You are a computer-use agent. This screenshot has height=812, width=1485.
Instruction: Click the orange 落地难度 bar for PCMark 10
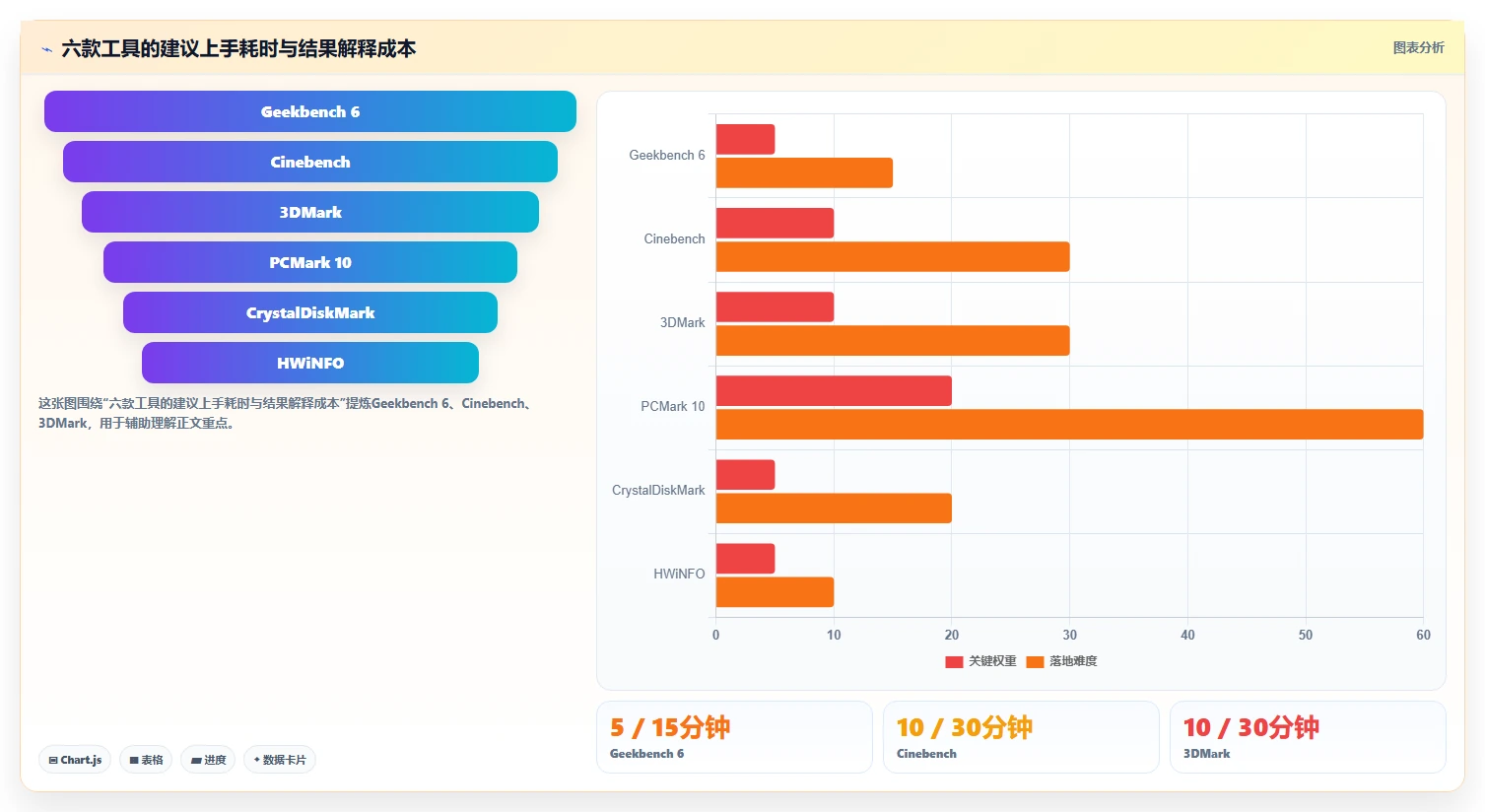click(1069, 424)
